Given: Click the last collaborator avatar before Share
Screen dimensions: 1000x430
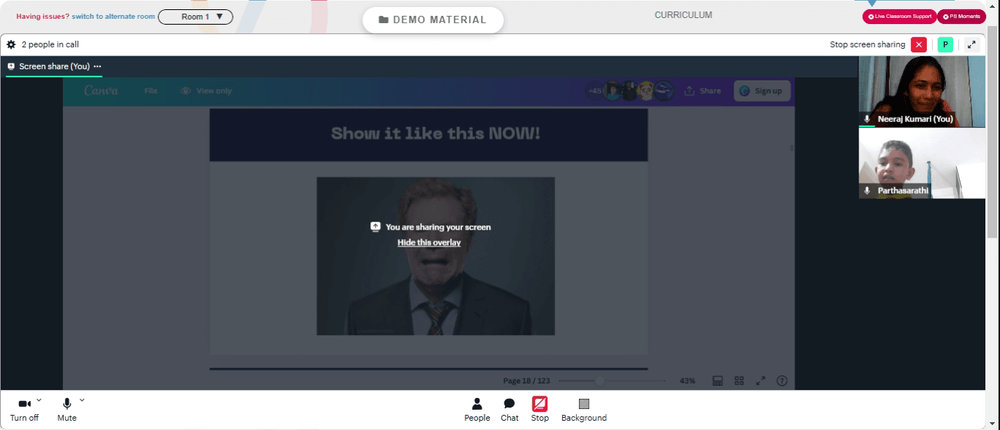Looking at the screenshot, I should [x=664, y=91].
